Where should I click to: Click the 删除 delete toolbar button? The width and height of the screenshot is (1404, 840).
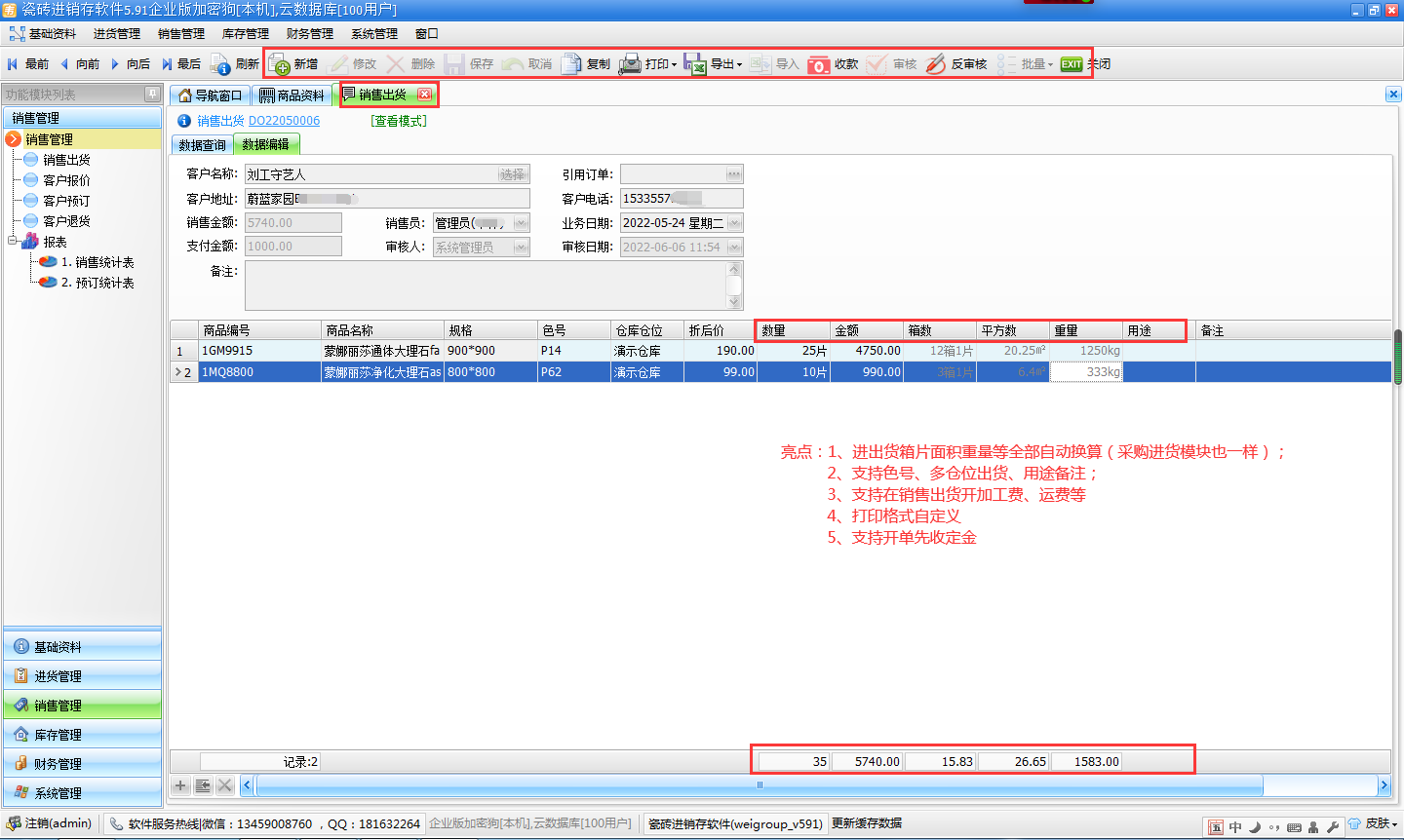pos(410,64)
